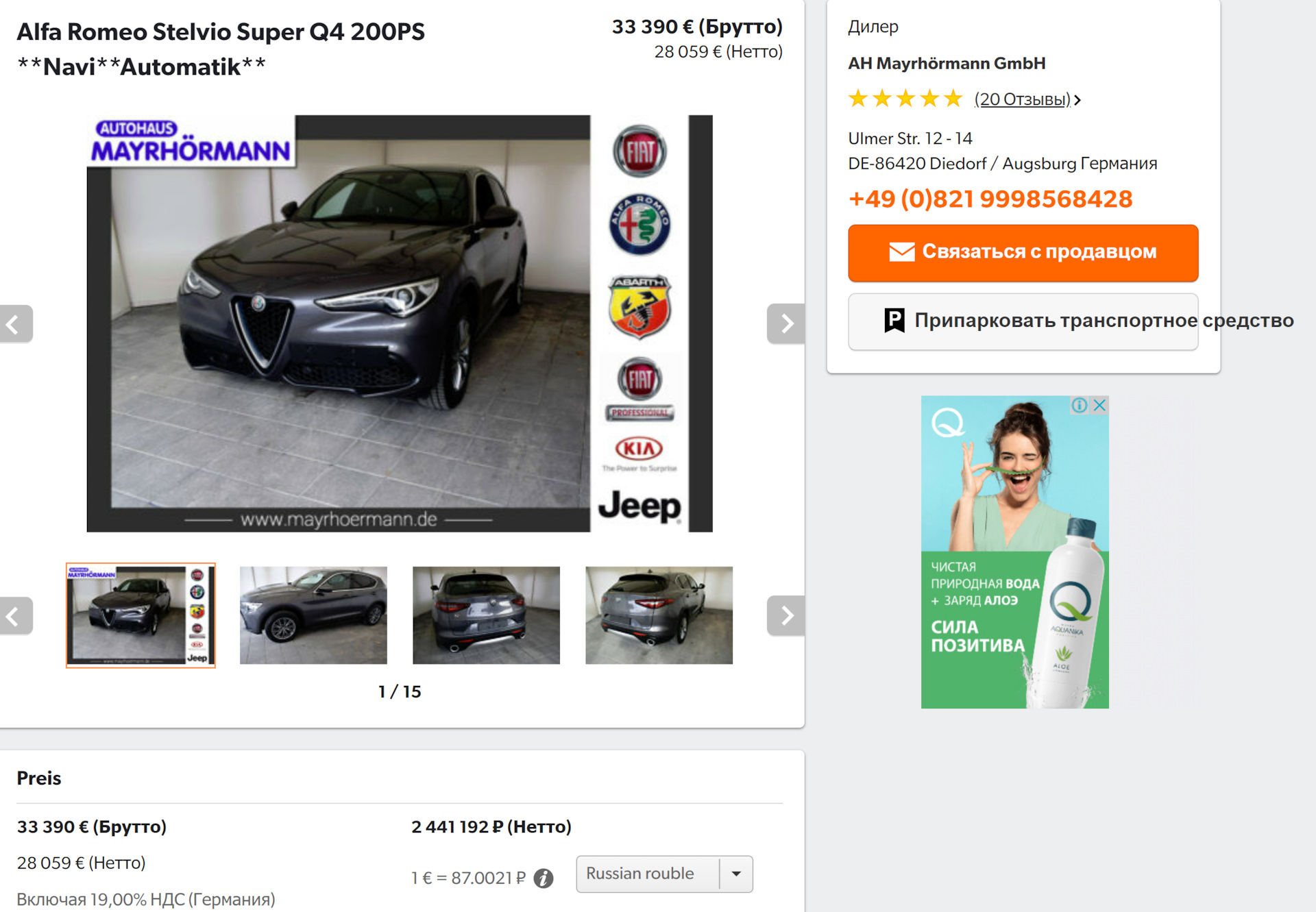Screen dimensions: 1316x912
Task: Click the Дилер label
Action: pyautogui.click(x=873, y=27)
